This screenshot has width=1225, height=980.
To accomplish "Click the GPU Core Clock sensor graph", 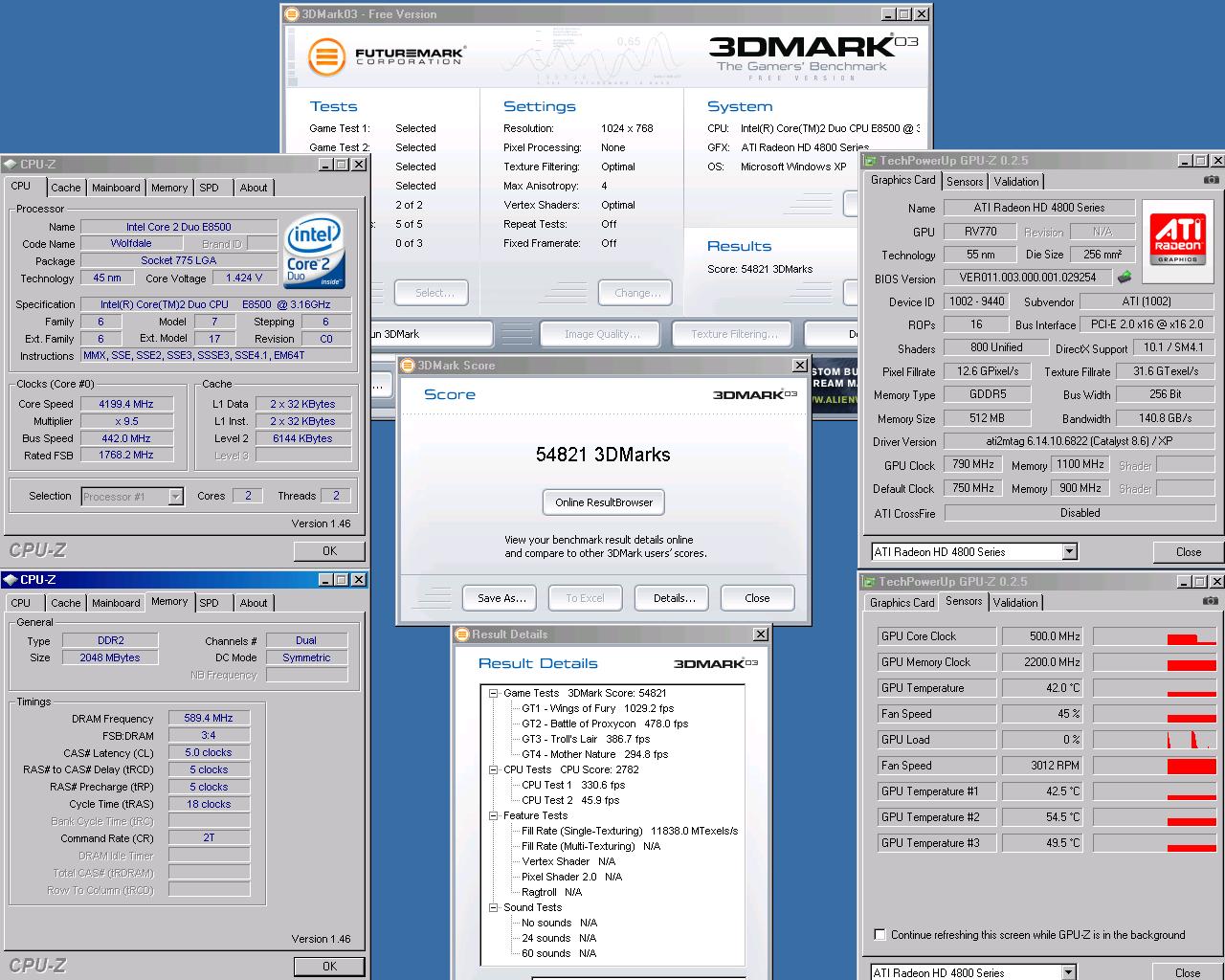I will tap(1154, 636).
